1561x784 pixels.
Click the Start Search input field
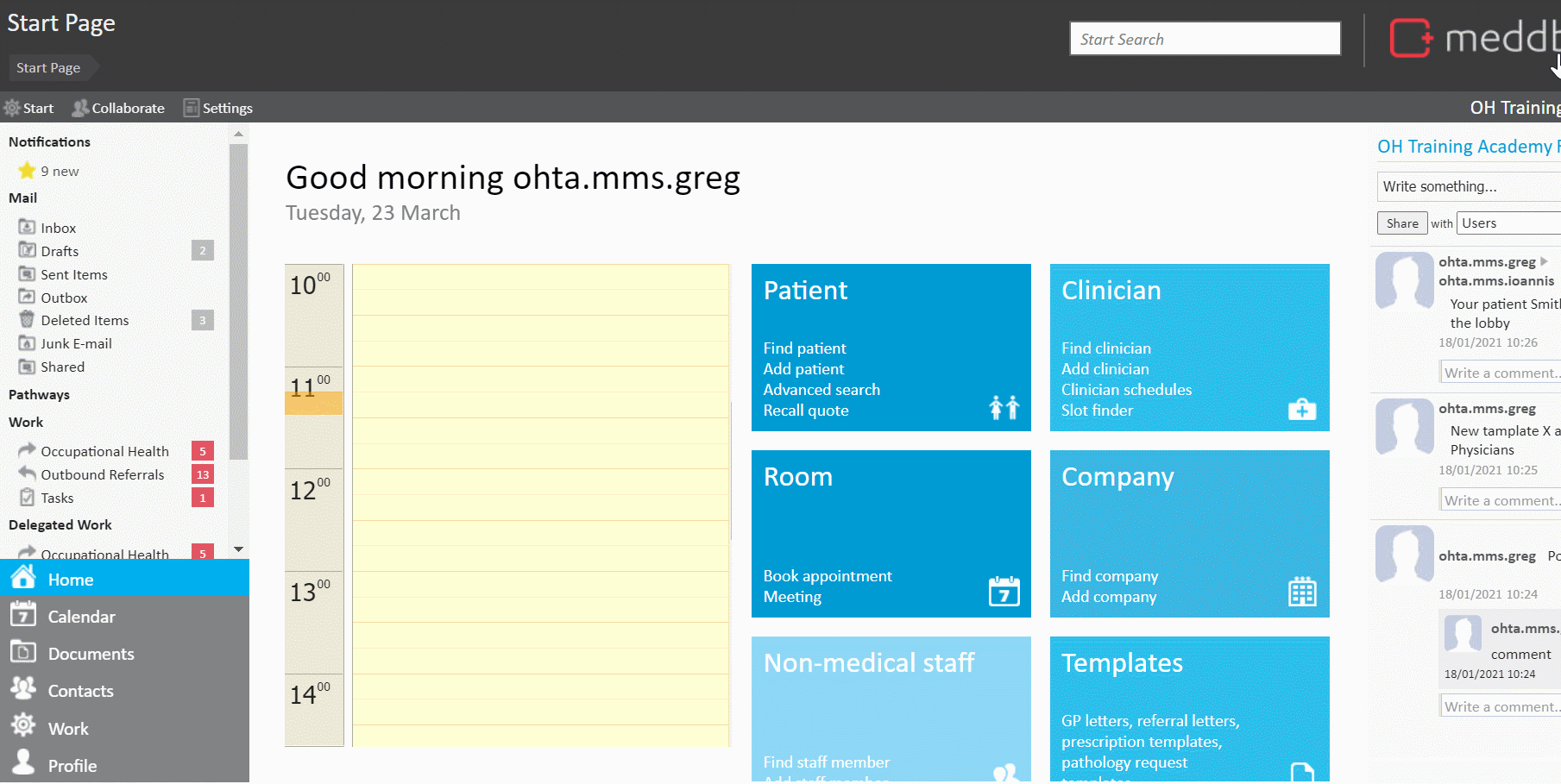point(1205,39)
